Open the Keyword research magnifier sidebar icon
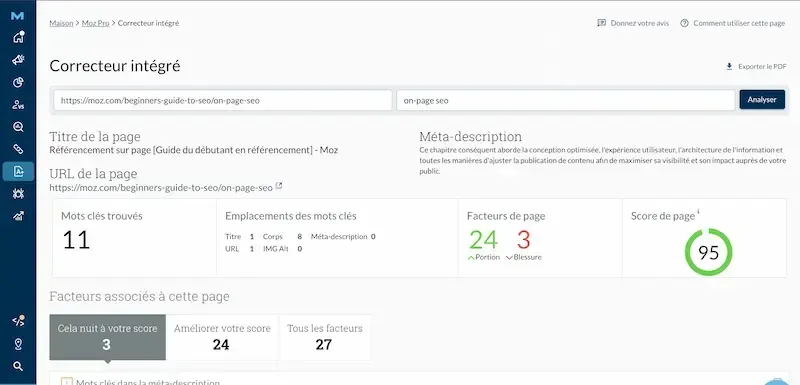This screenshot has height=385, width=800. [18, 127]
